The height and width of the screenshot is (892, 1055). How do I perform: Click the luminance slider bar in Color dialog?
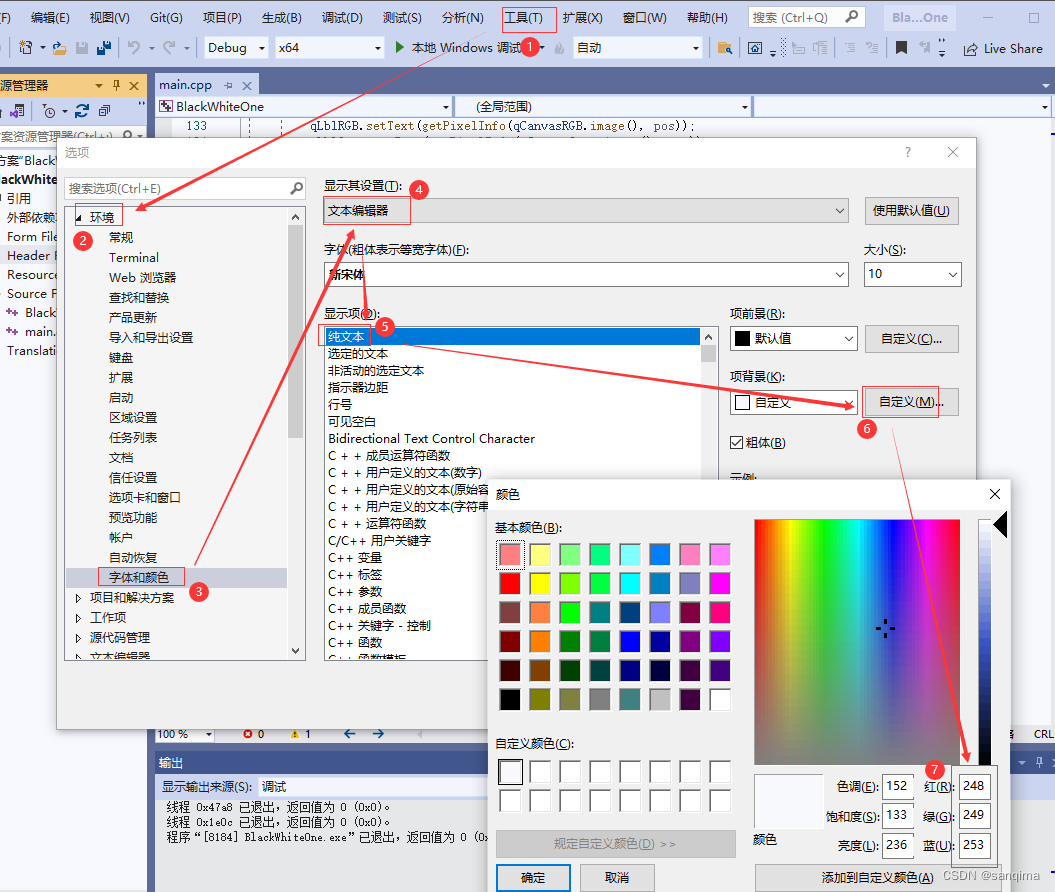984,642
